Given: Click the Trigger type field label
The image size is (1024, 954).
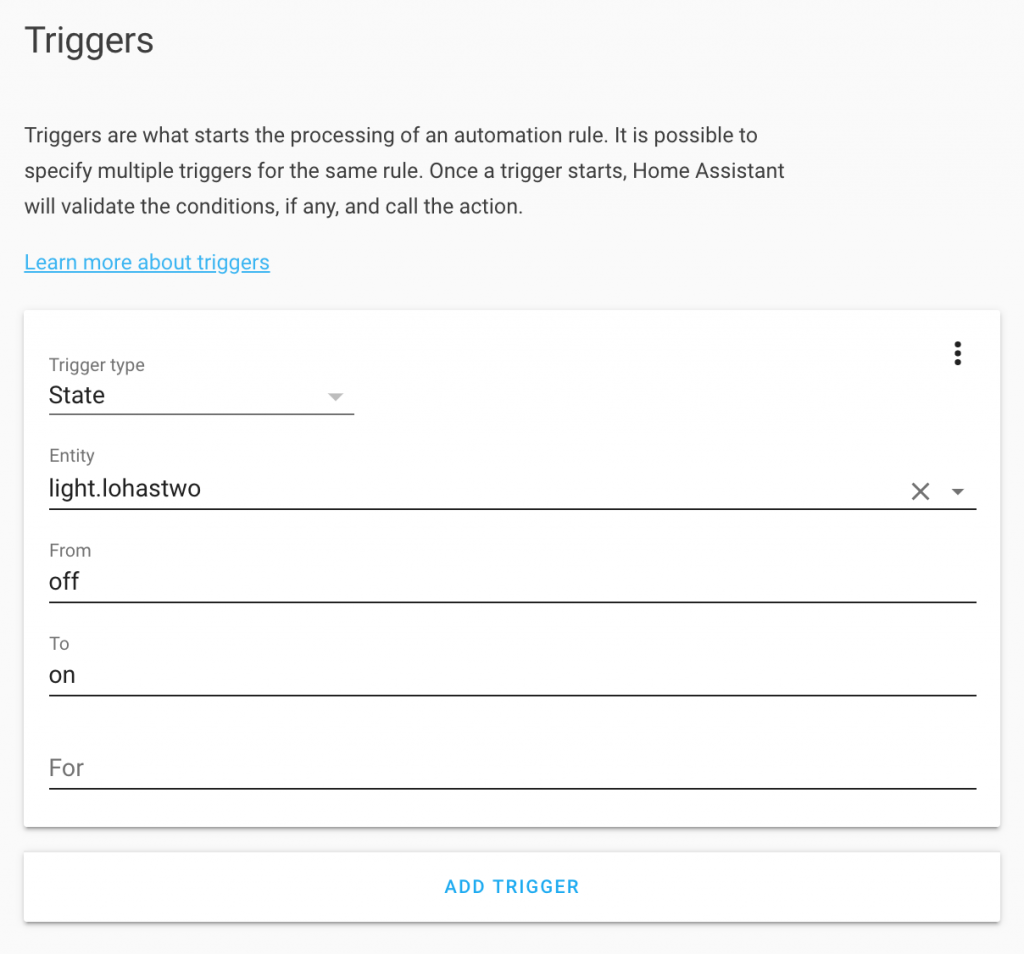Looking at the screenshot, I should pos(97,365).
